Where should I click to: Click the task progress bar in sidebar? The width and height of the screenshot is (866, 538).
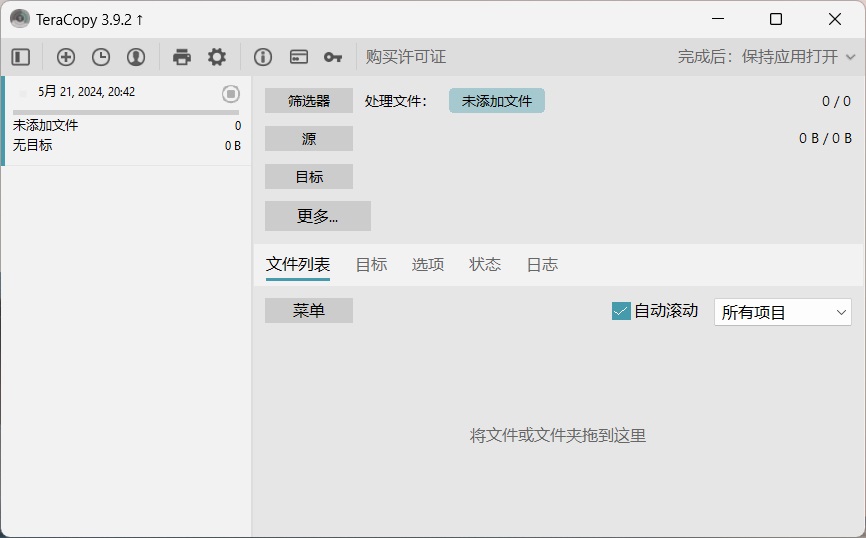[126, 112]
